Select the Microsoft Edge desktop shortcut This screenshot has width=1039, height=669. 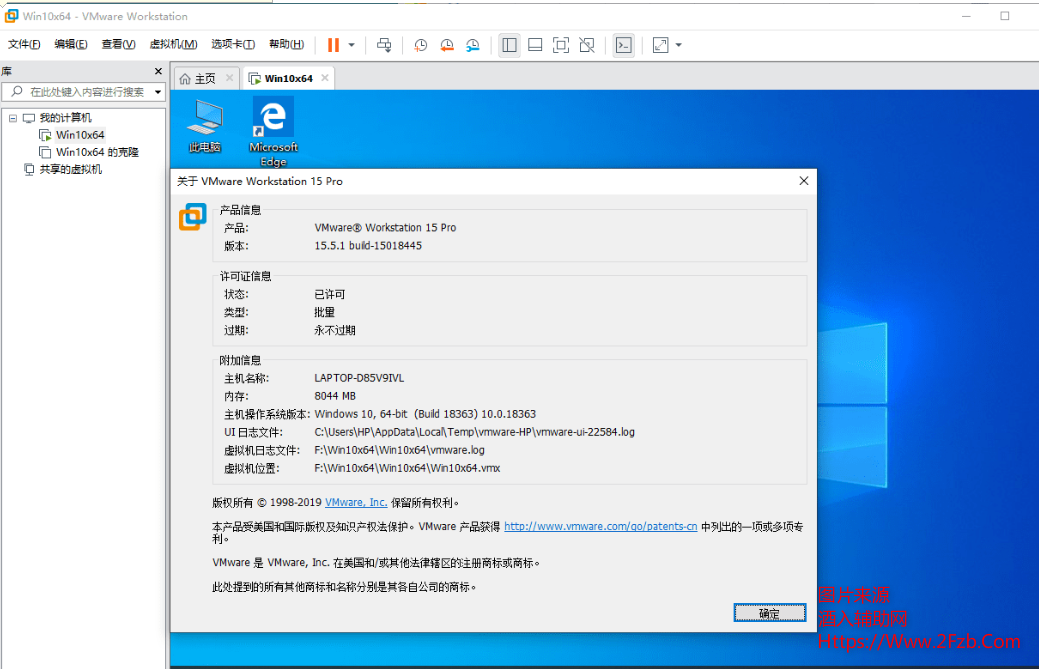tap(273, 132)
